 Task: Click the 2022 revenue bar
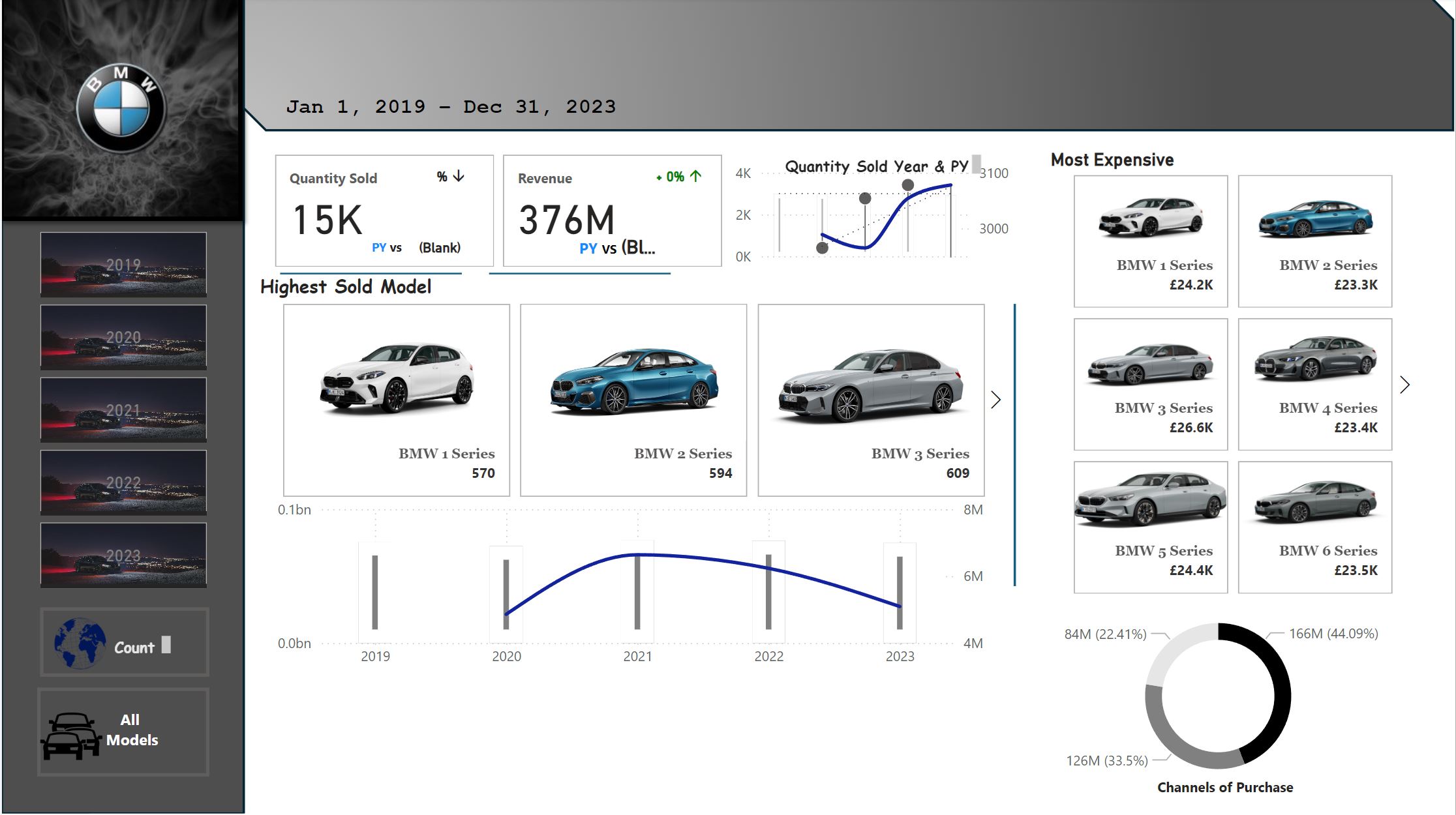tap(768, 592)
